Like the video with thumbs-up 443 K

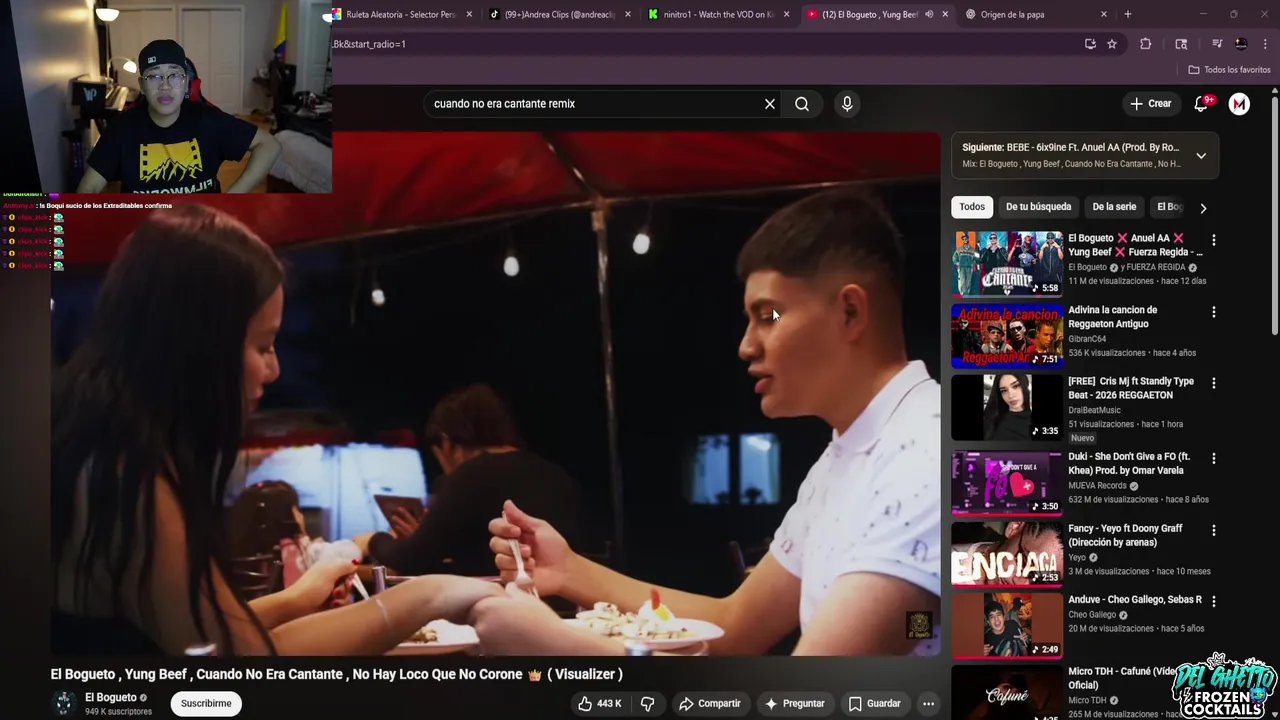[x=600, y=704]
